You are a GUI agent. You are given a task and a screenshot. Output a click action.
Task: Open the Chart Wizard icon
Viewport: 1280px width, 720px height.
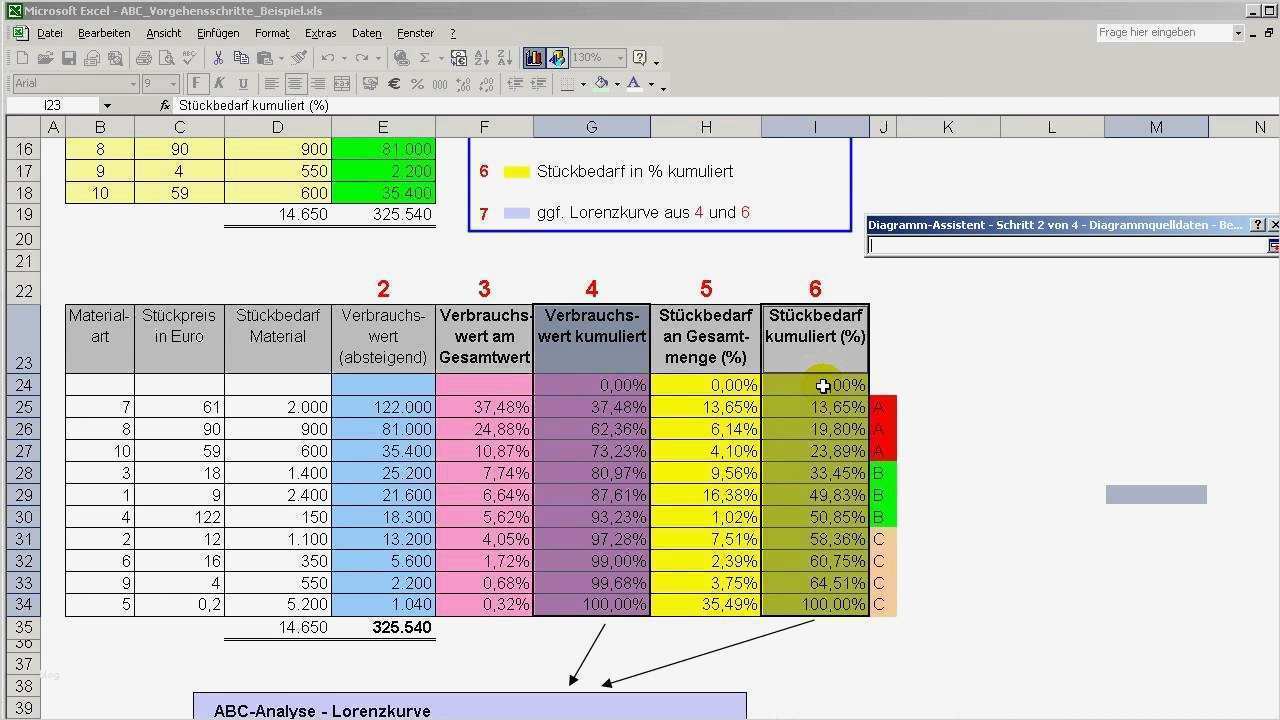pos(534,59)
